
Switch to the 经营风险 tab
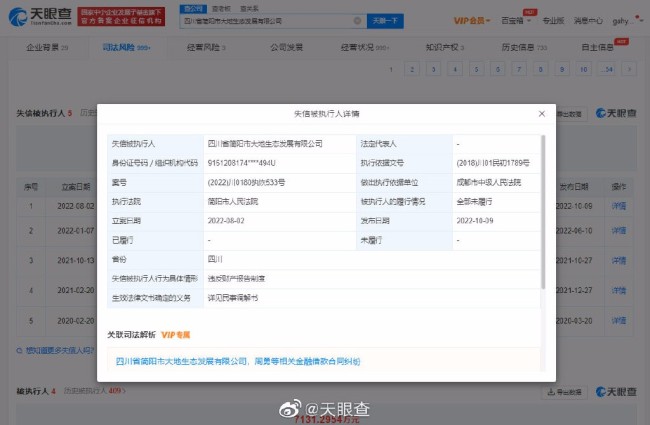click(206, 48)
